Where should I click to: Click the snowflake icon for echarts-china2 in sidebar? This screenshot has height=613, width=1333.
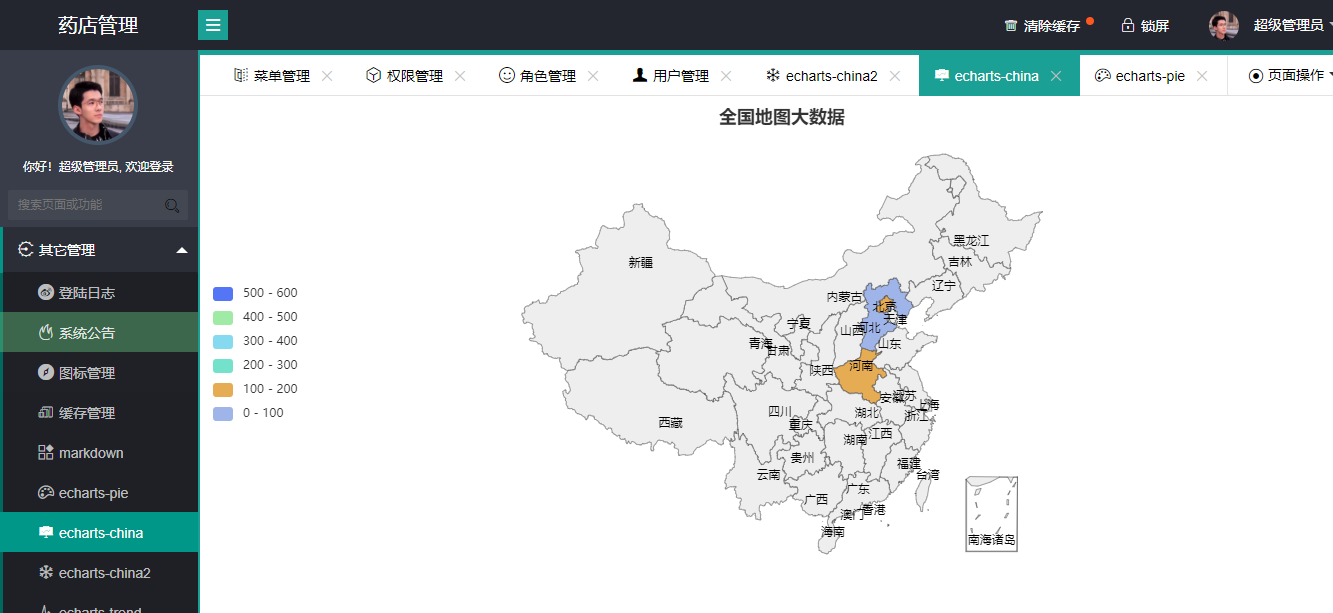point(46,573)
